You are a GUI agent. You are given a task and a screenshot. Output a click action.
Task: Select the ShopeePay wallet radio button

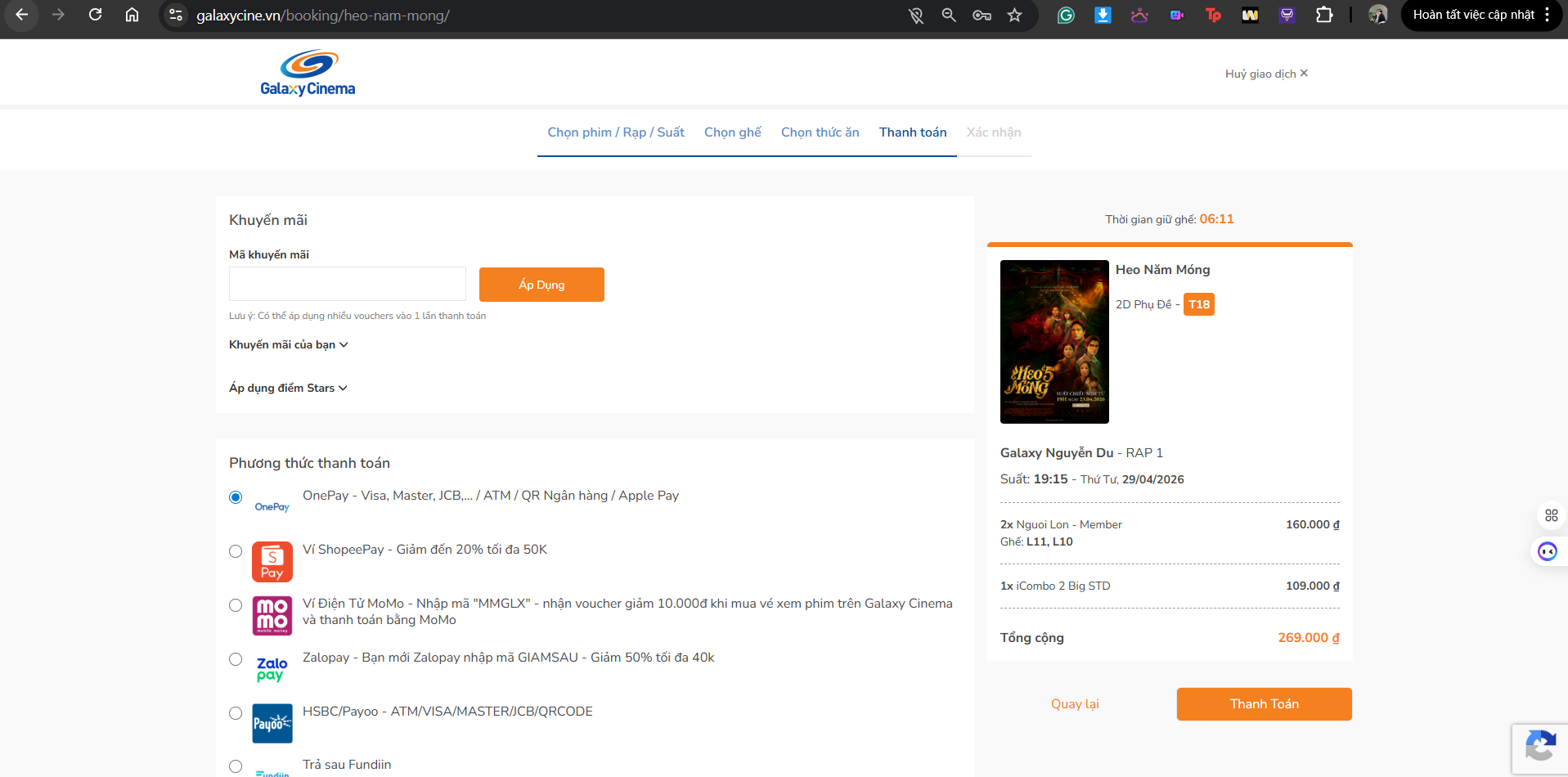coord(236,551)
